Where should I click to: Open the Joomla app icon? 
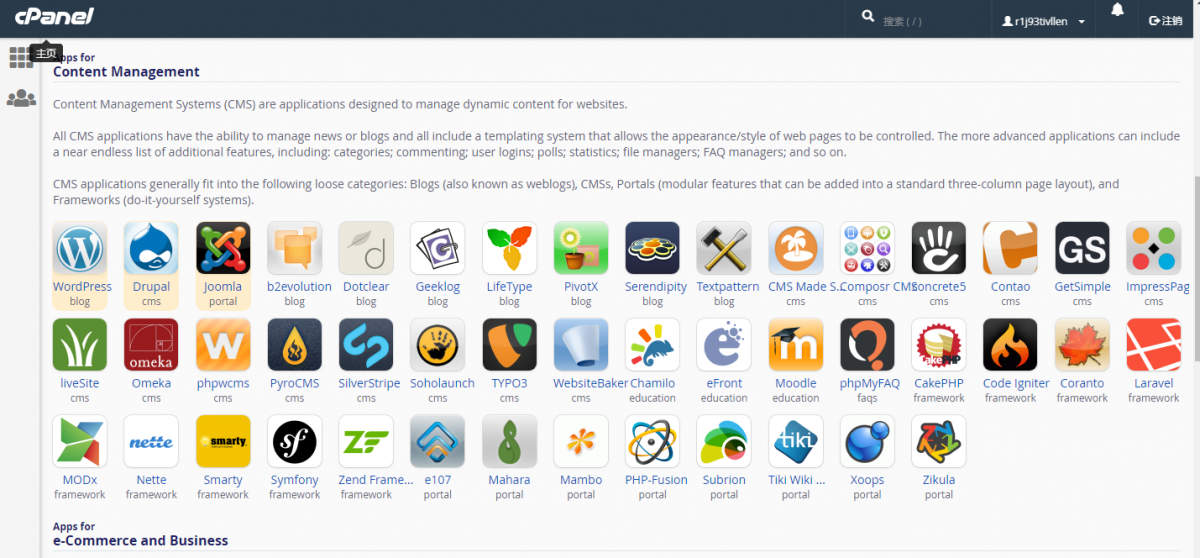pyautogui.click(x=223, y=248)
